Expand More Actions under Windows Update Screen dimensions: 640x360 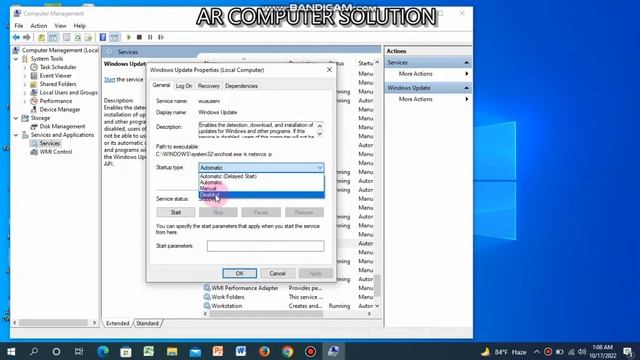click(x=428, y=99)
